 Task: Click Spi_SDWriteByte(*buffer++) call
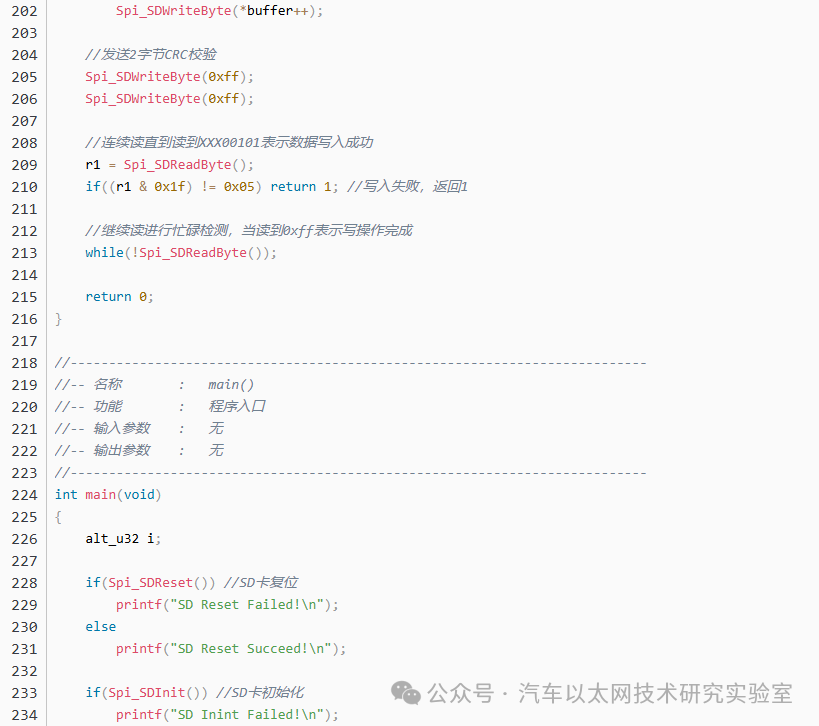(x=219, y=11)
